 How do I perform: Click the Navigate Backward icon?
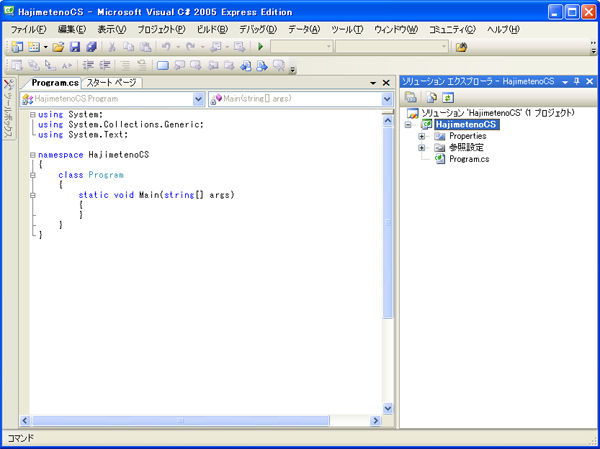click(x=216, y=47)
